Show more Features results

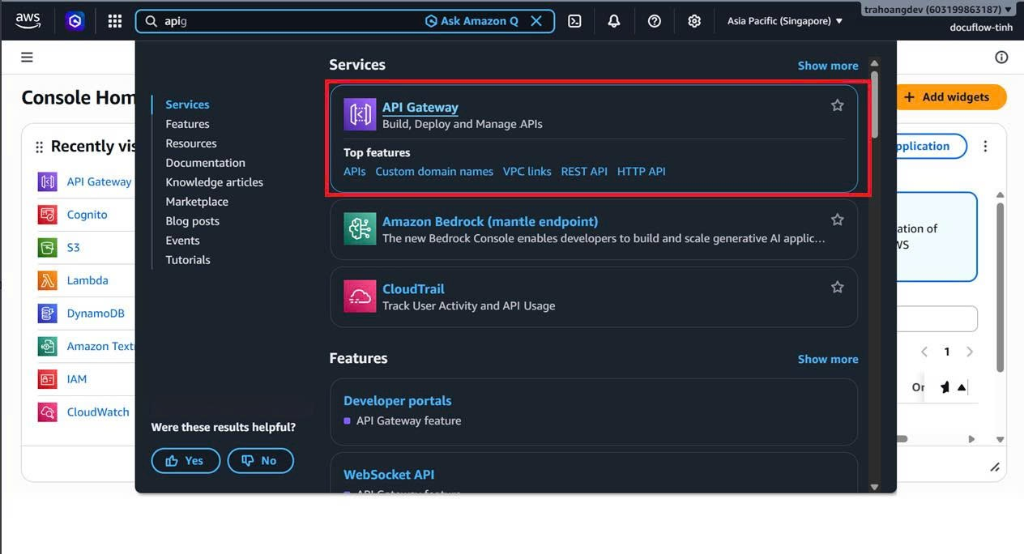click(x=827, y=359)
